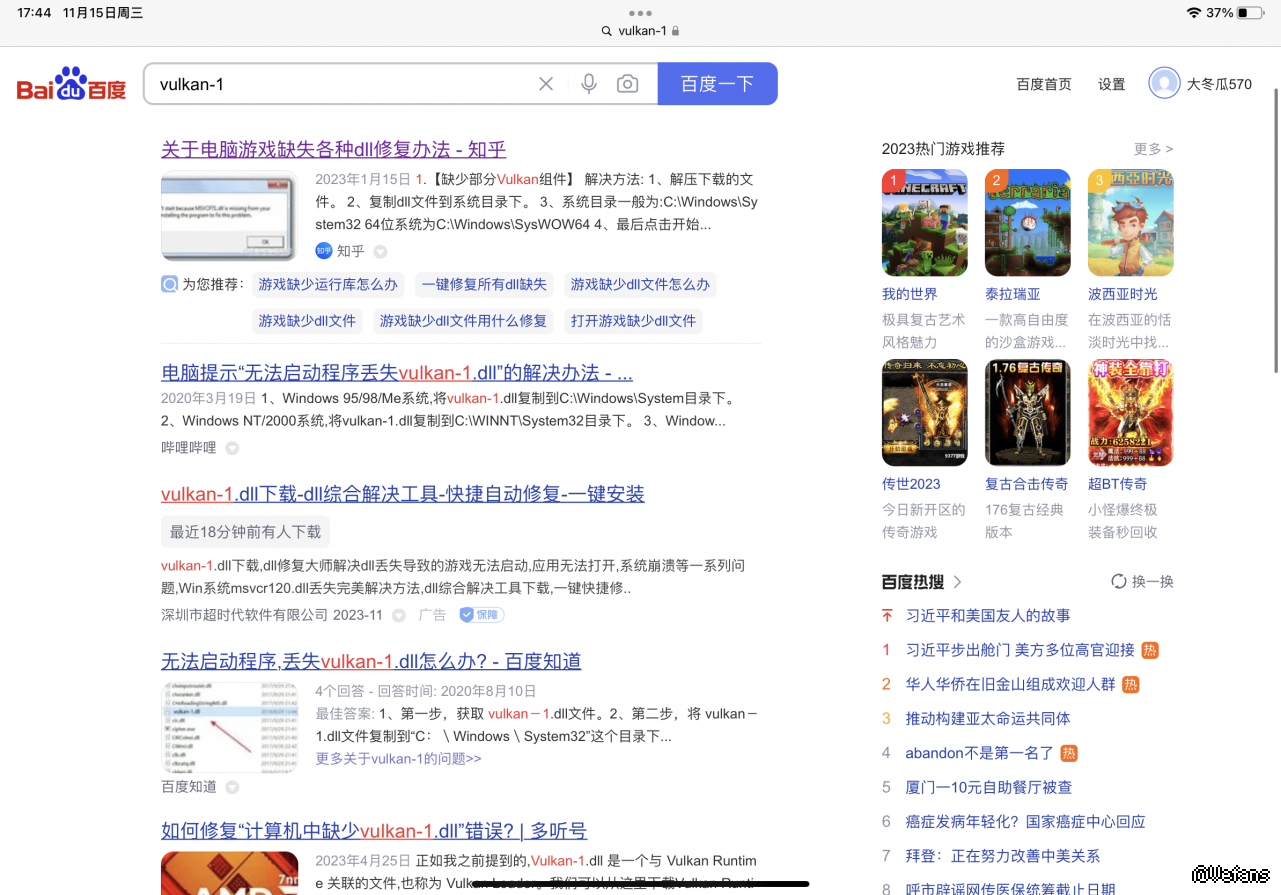
Task: Click the 保障 shield badge
Action: click(x=481, y=615)
